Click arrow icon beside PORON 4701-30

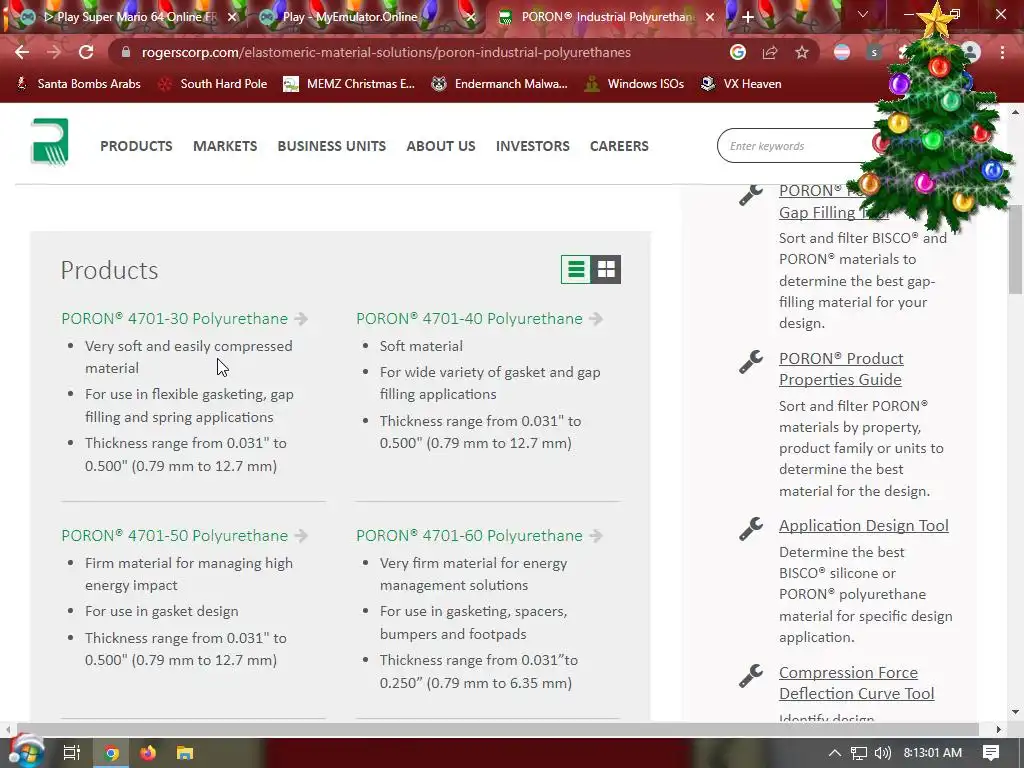[301, 319]
